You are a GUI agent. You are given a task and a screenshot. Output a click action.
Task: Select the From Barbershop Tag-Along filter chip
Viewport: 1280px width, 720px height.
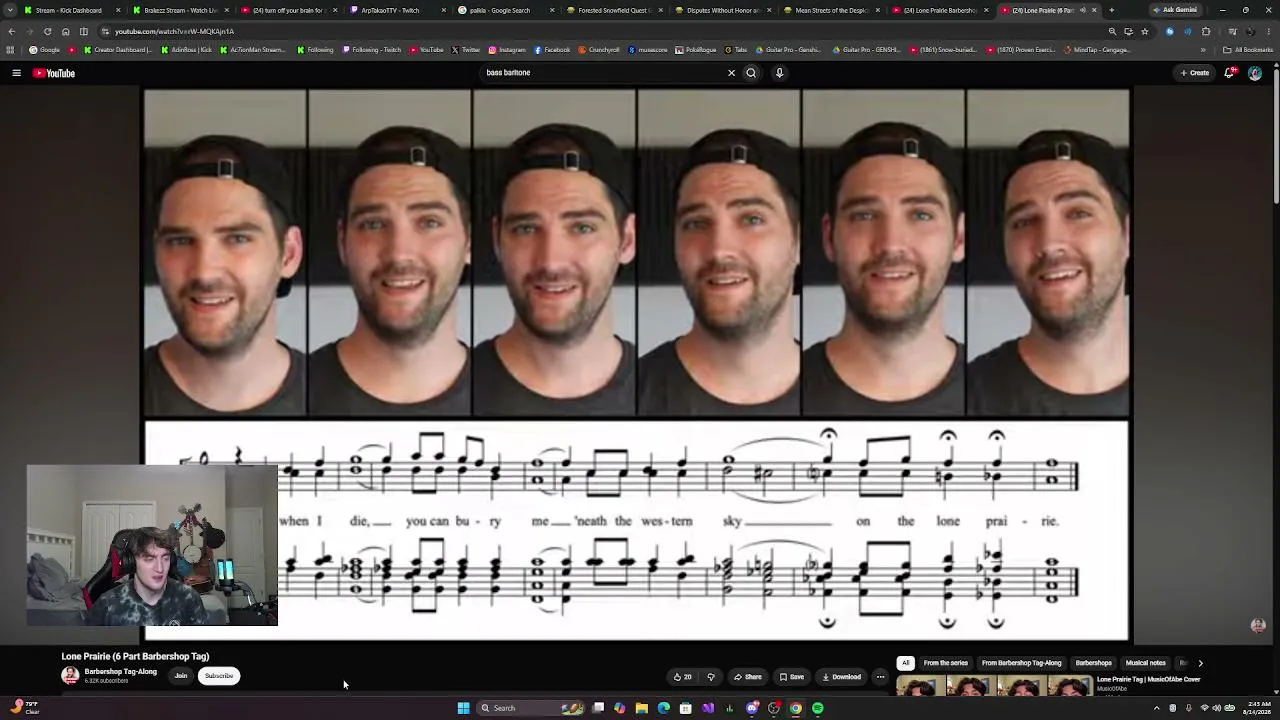(1021, 663)
